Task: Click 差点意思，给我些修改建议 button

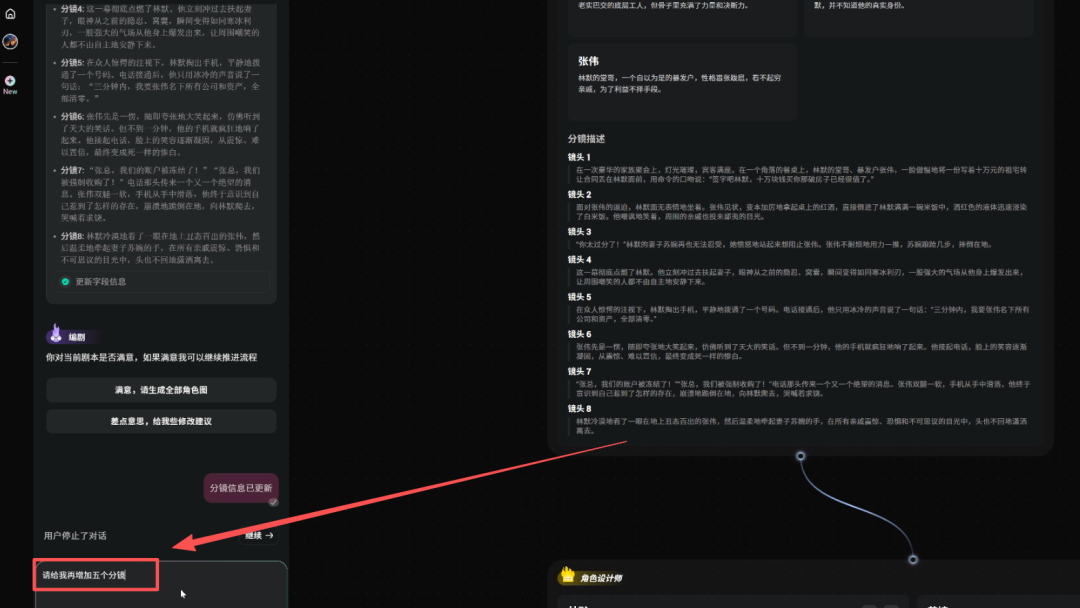Action: [160, 421]
